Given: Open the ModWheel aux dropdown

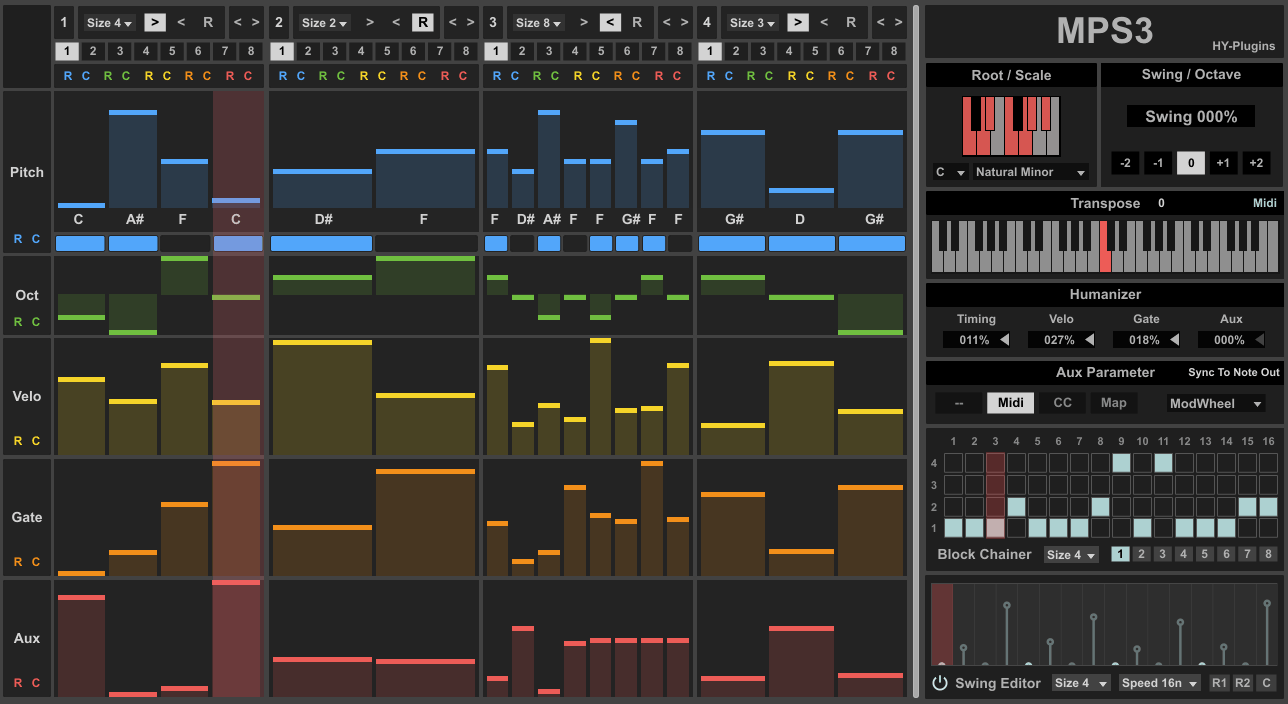Looking at the screenshot, I should pyautogui.click(x=1216, y=403).
